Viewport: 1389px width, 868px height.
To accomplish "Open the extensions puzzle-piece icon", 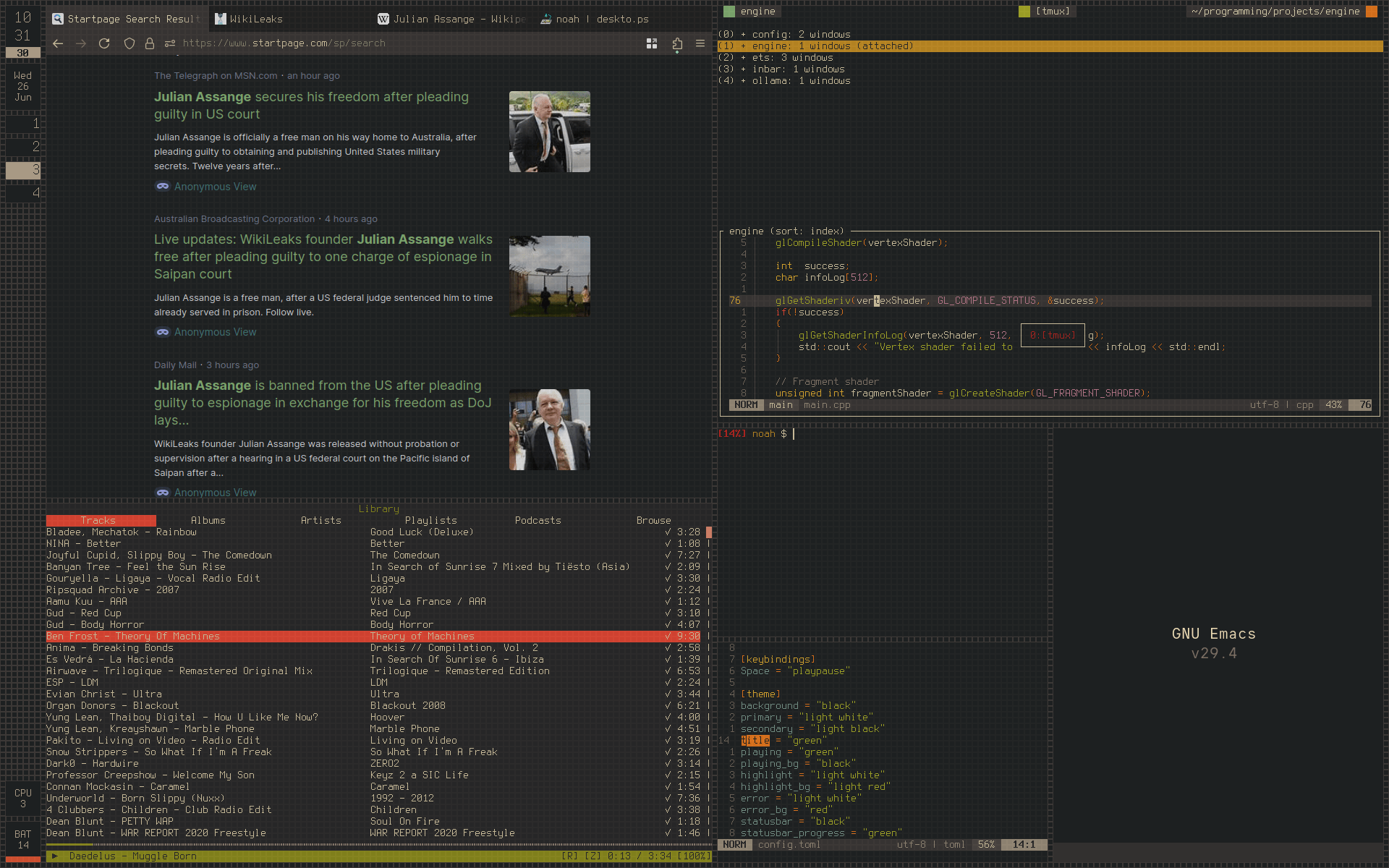I will [x=677, y=43].
